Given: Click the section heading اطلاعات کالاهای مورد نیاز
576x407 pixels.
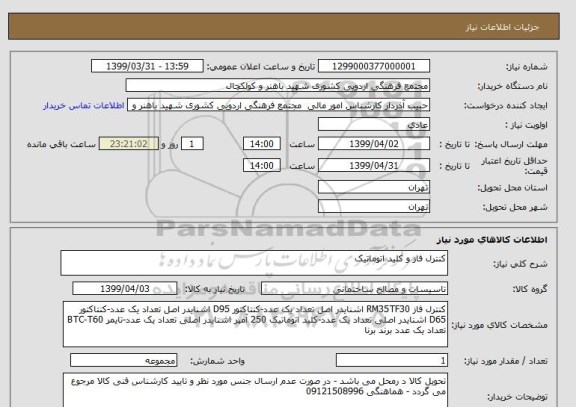Looking at the screenshot, I should tap(492, 240).
